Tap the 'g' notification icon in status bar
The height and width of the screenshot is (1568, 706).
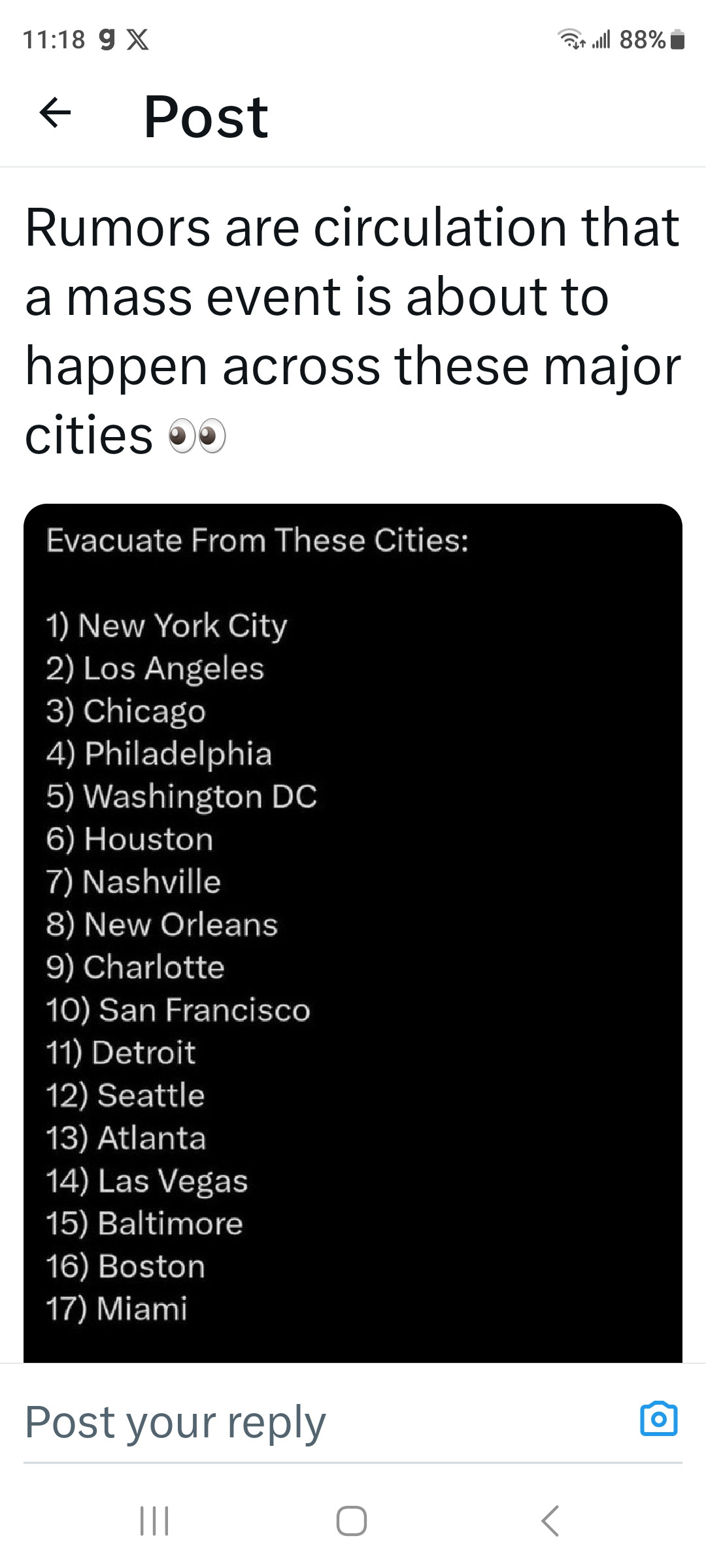click(107, 40)
